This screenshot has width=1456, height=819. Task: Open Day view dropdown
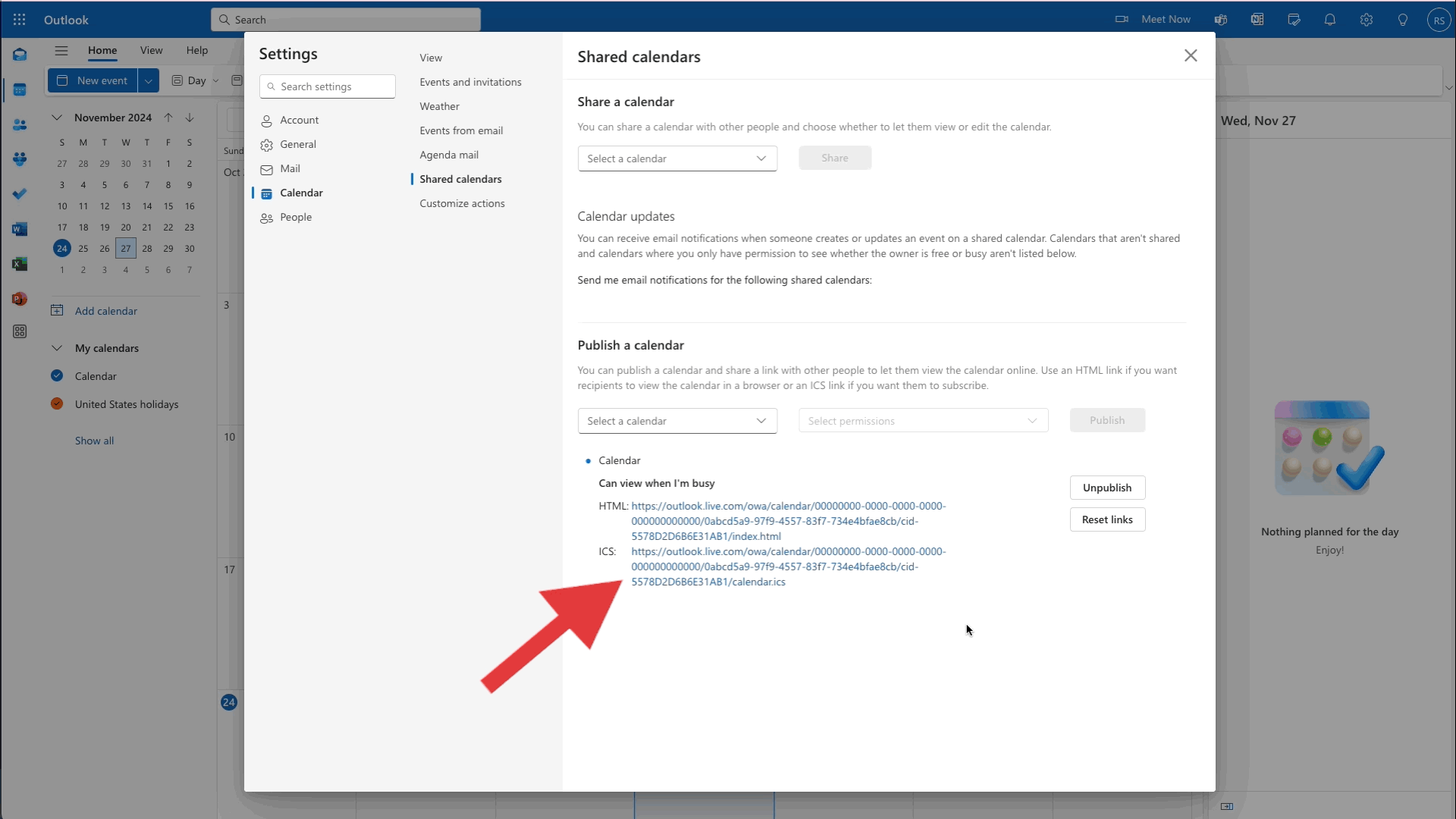(196, 80)
